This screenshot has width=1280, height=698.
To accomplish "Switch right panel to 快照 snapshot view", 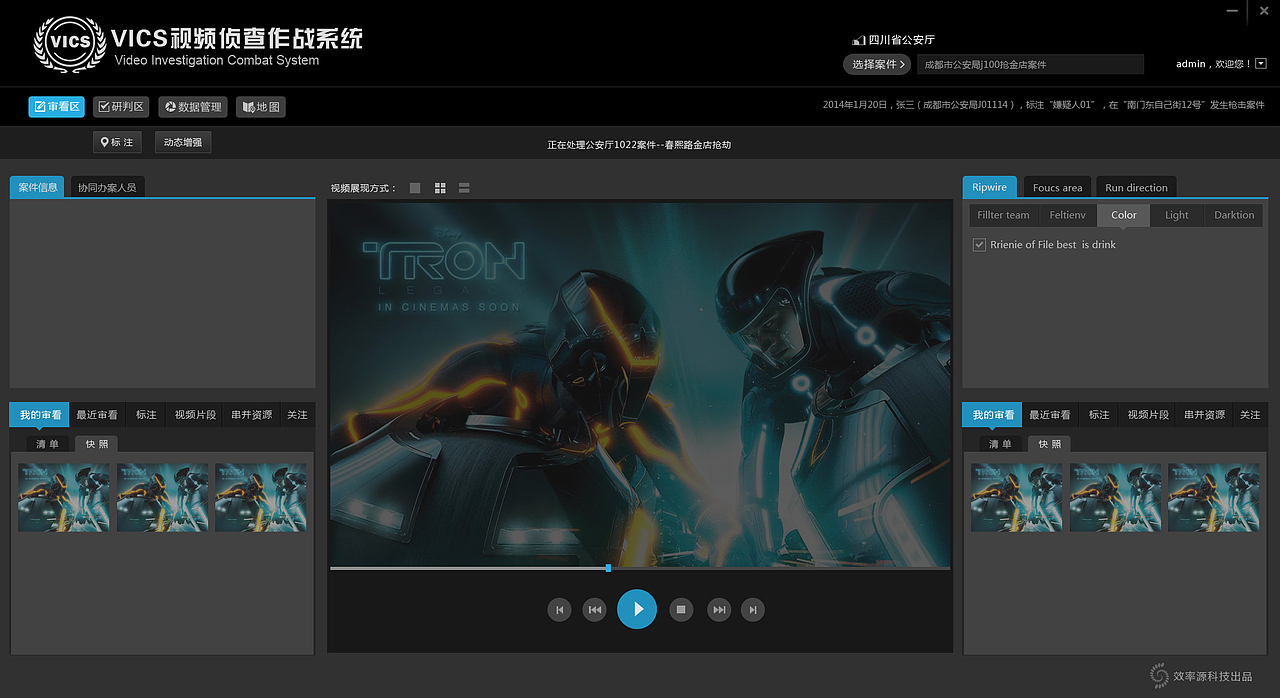I will tap(1050, 444).
